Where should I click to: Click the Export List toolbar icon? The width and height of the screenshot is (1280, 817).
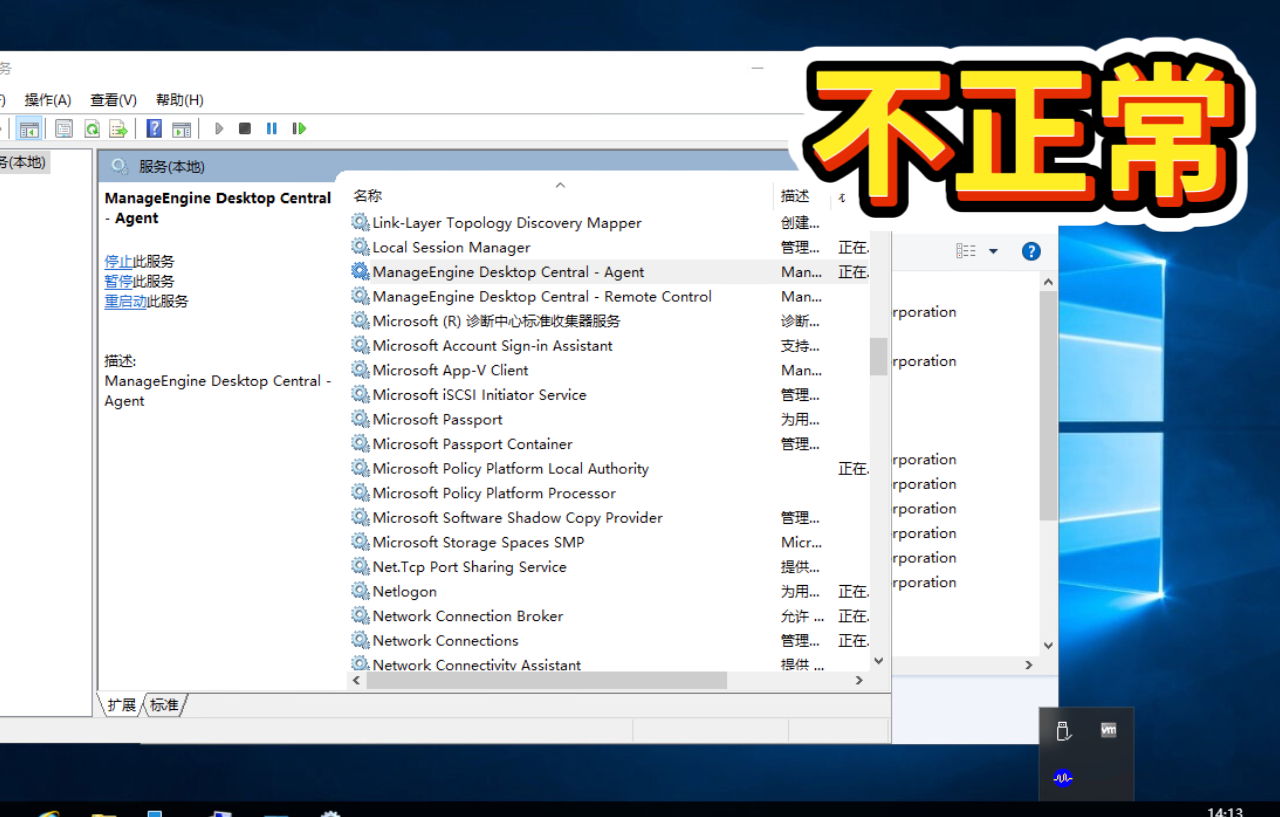(118, 129)
